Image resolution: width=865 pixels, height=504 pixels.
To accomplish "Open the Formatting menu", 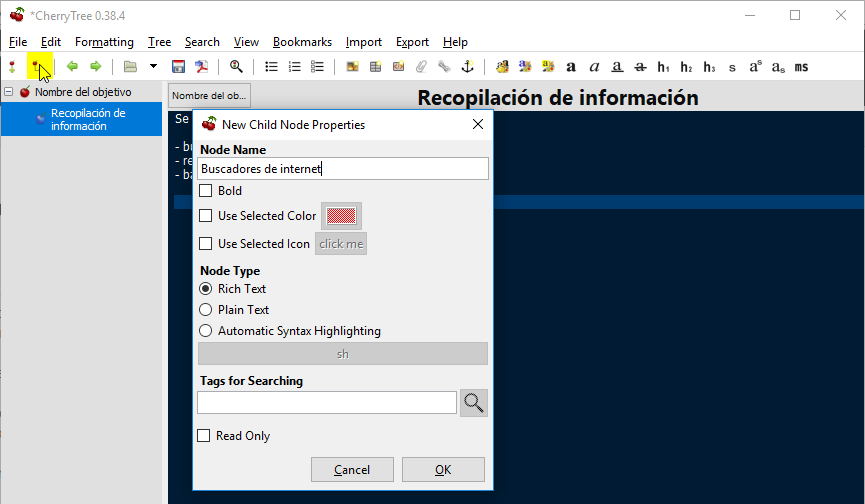I will point(104,42).
